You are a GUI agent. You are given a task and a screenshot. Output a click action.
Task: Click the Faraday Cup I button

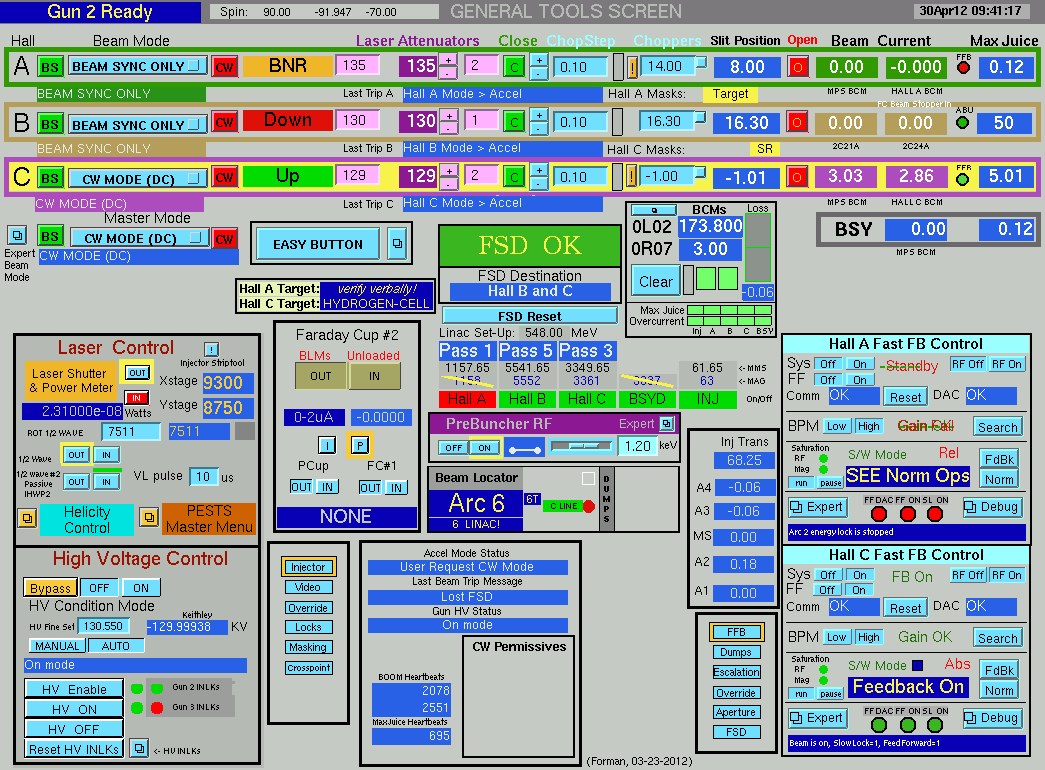(x=327, y=445)
